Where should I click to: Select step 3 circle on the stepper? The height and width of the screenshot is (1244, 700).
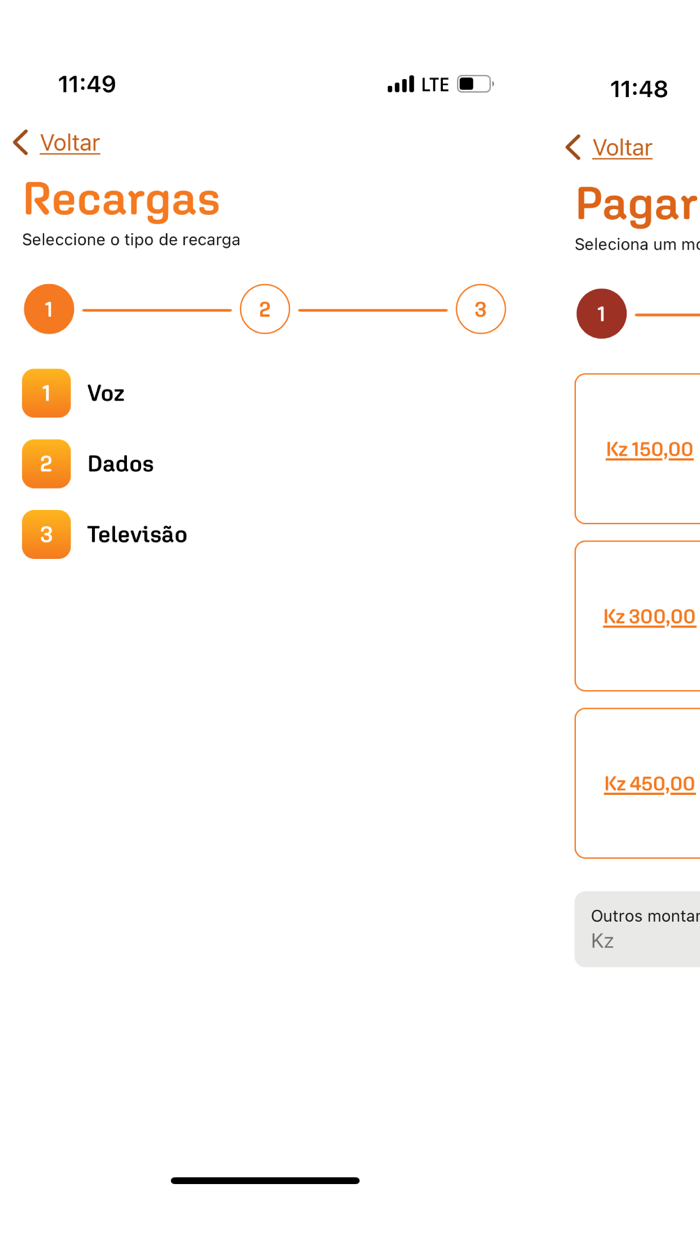481,309
